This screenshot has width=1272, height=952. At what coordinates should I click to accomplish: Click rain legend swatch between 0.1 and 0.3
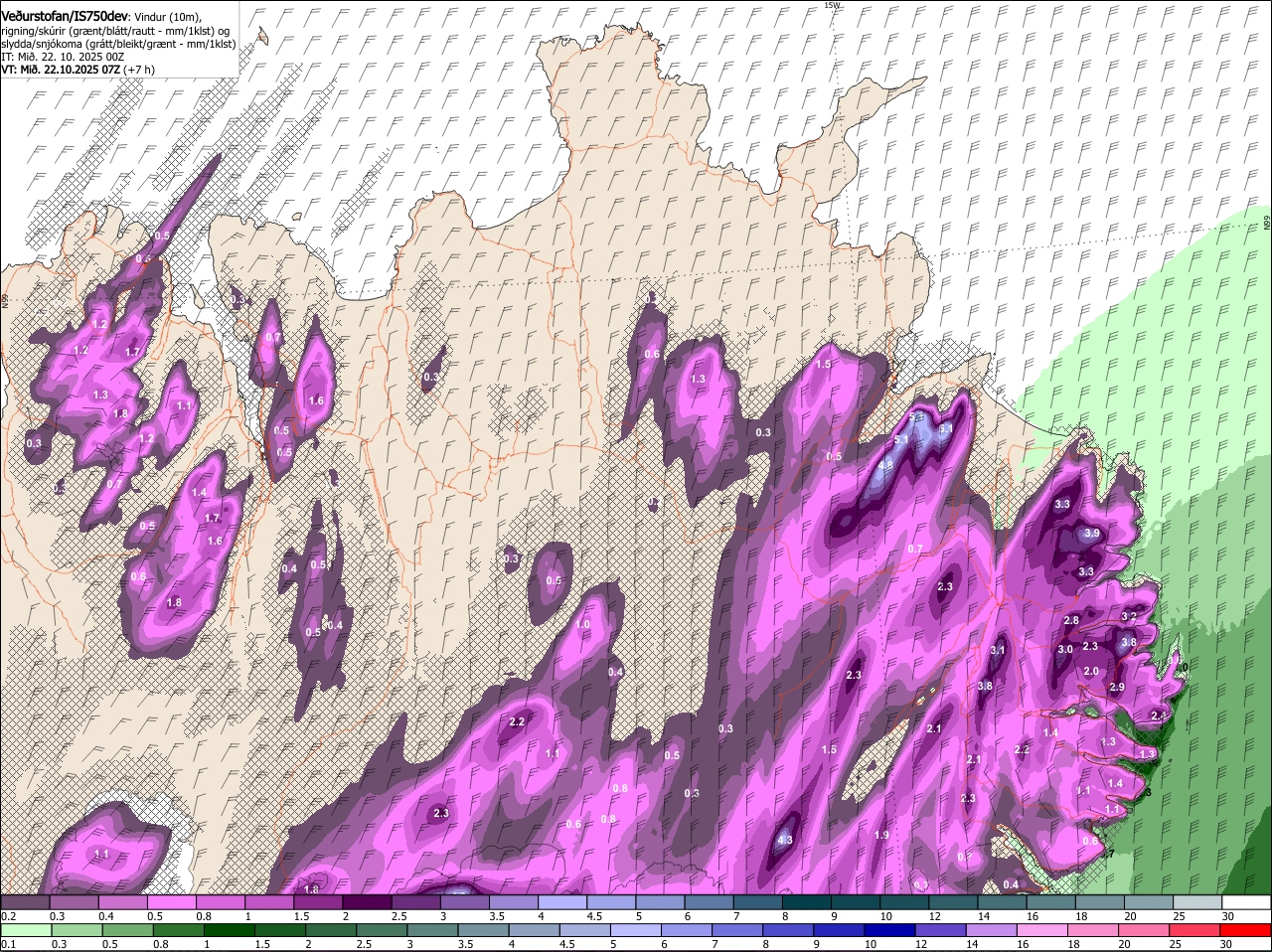tap(24, 930)
